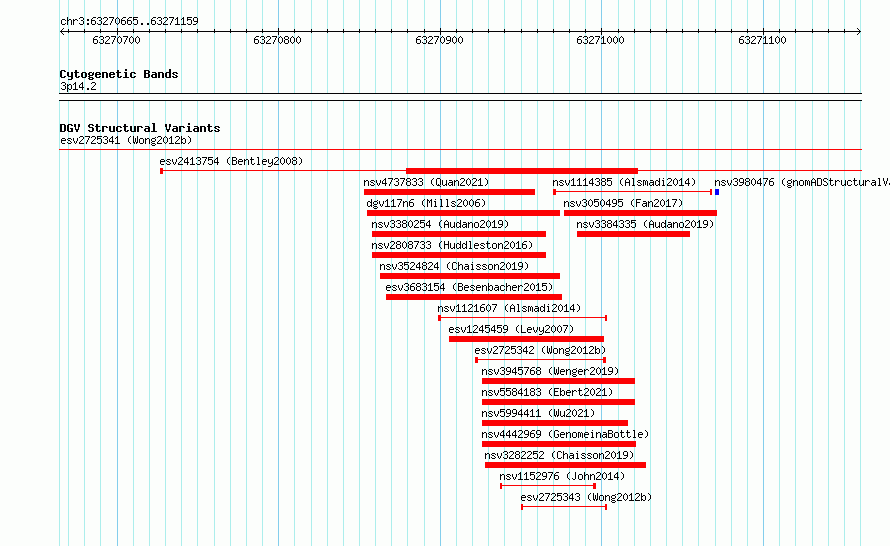Image resolution: width=890 pixels, height=546 pixels.
Task: Click the nsv1152976 (John2014) label
Action: 562,476
